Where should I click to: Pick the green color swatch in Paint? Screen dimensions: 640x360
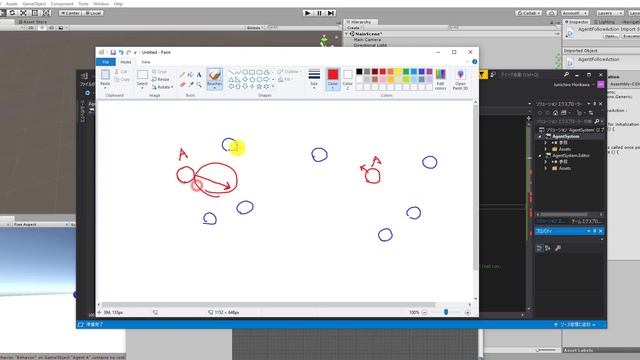[406, 72]
